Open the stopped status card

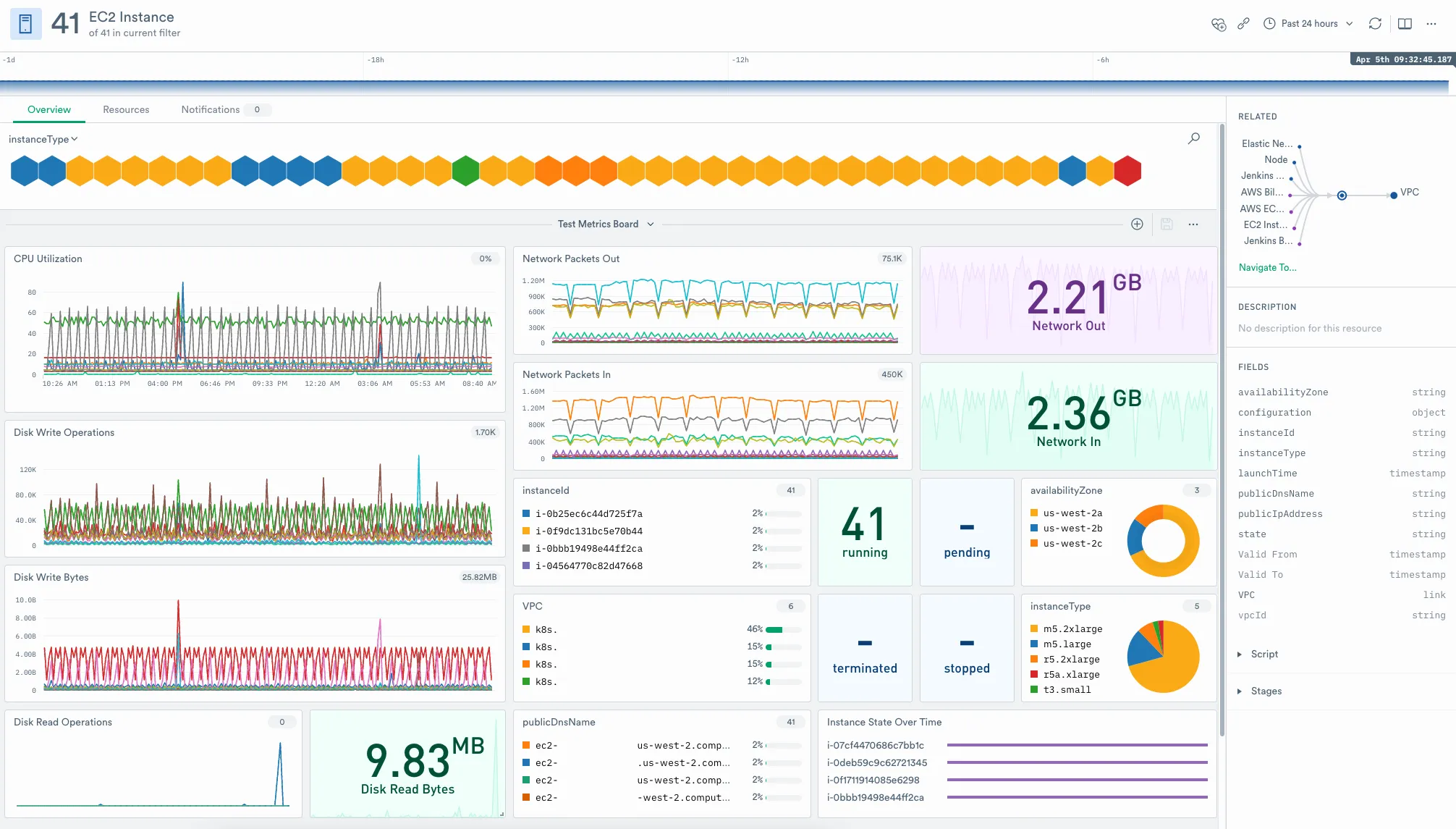coord(967,648)
